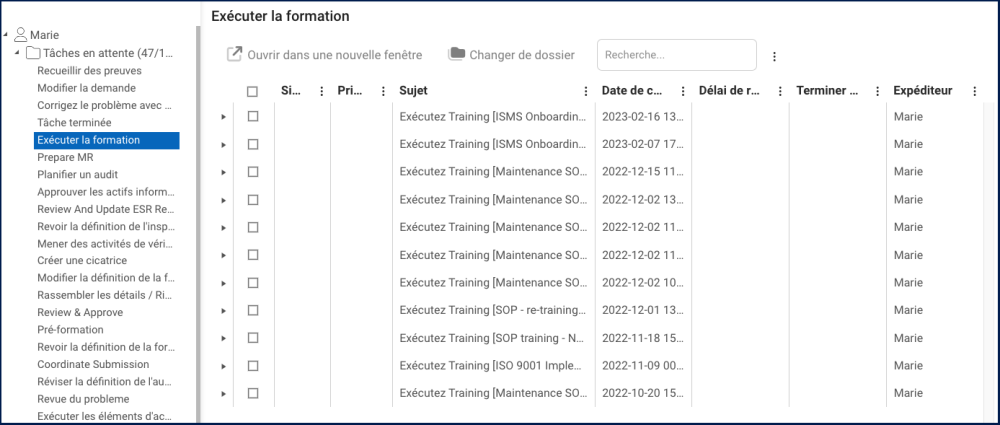Screen dimensions: 1000x425
Task: Open the Sujet column menu icon
Action: (585, 91)
